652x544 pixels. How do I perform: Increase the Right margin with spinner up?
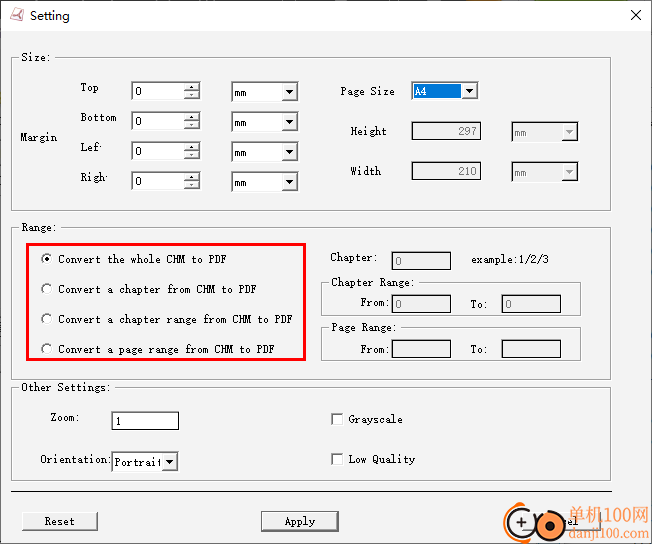point(192,176)
